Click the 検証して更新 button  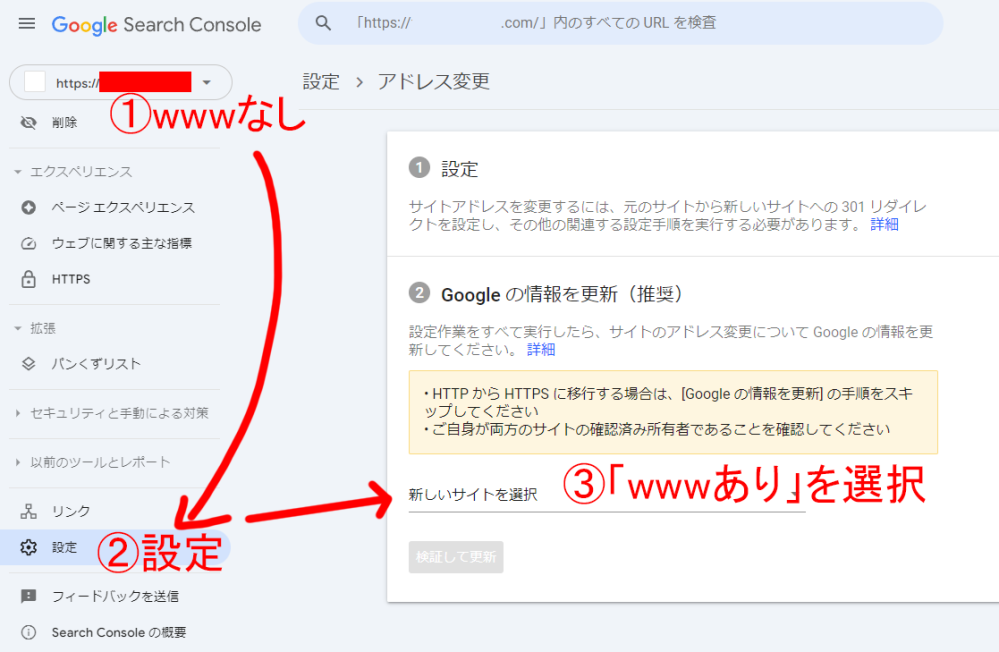456,557
